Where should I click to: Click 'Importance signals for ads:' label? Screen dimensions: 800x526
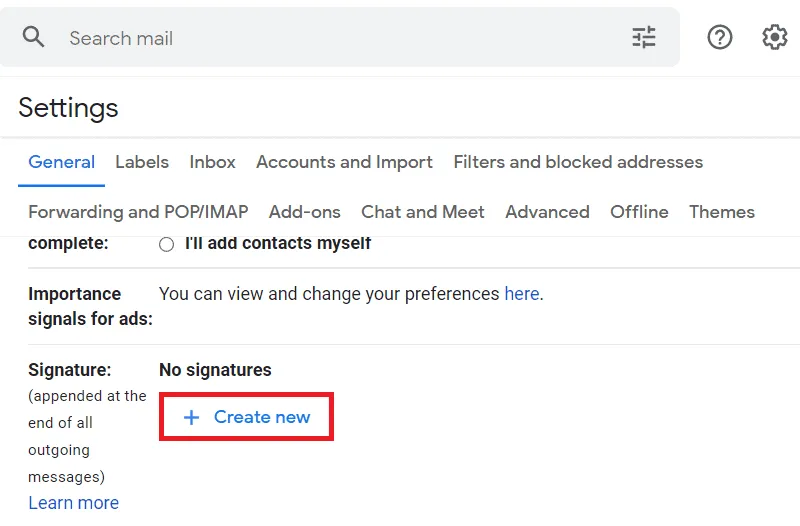pos(90,306)
